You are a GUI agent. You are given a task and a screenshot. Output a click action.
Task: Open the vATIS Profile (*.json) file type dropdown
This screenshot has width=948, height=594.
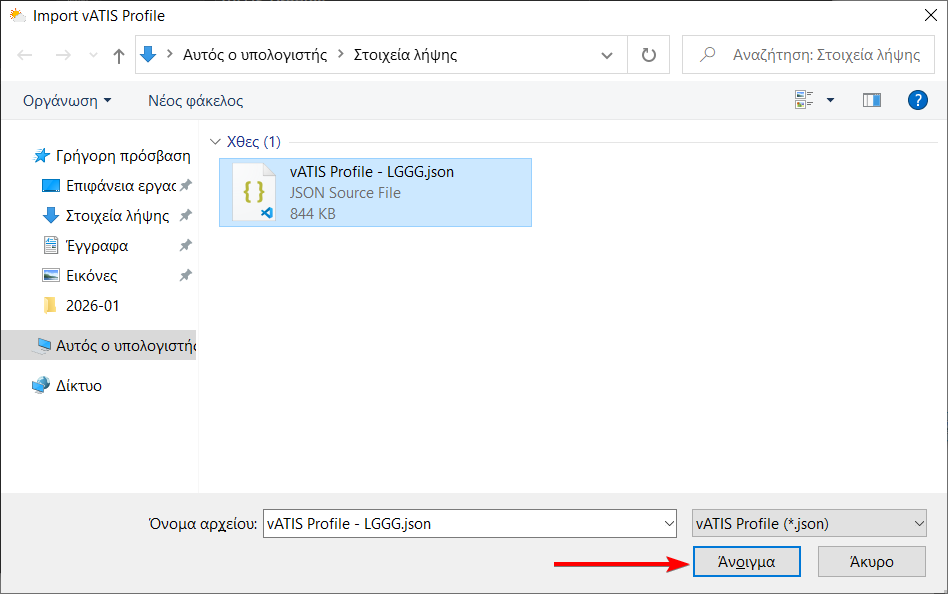coord(809,523)
